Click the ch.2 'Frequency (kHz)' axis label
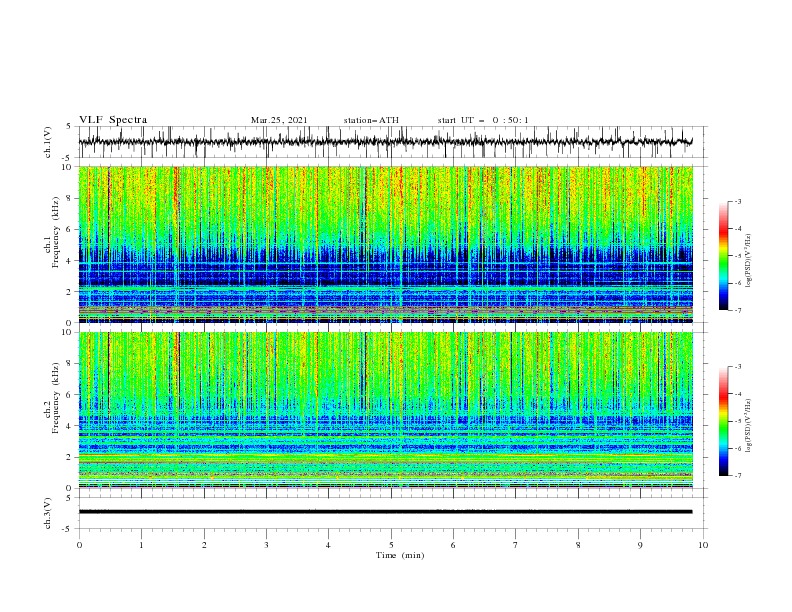 coord(55,397)
